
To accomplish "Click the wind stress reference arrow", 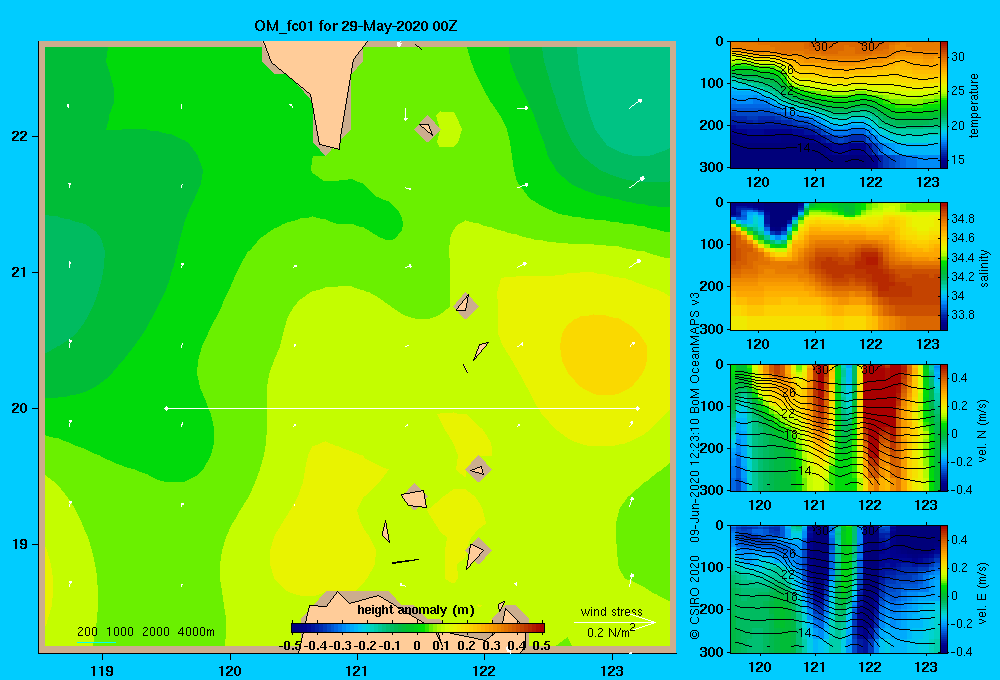I will 615,622.
